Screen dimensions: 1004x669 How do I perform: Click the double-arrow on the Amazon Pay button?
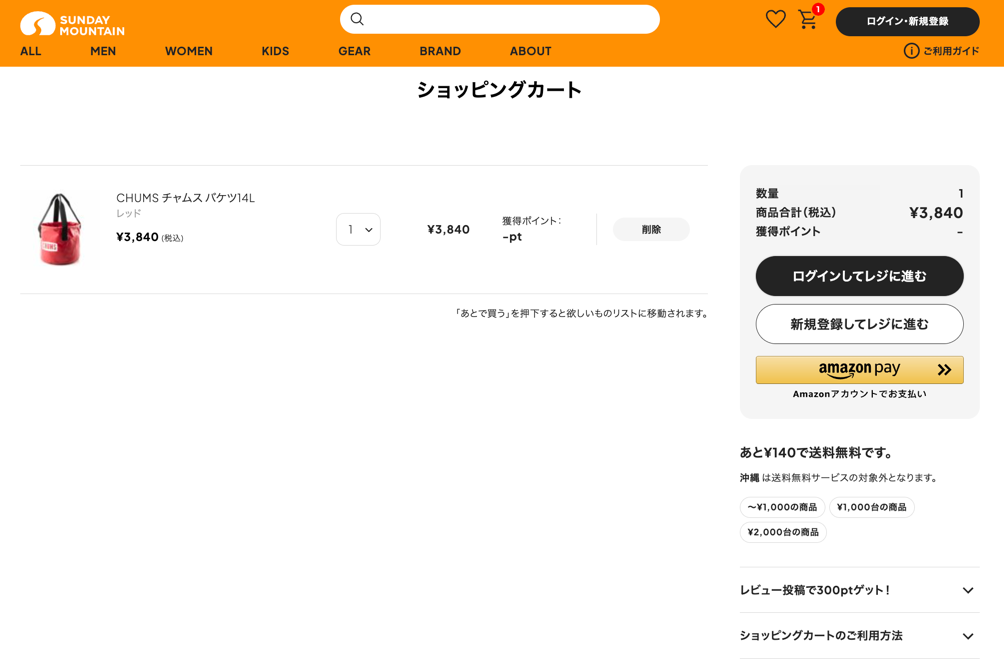[941, 369]
